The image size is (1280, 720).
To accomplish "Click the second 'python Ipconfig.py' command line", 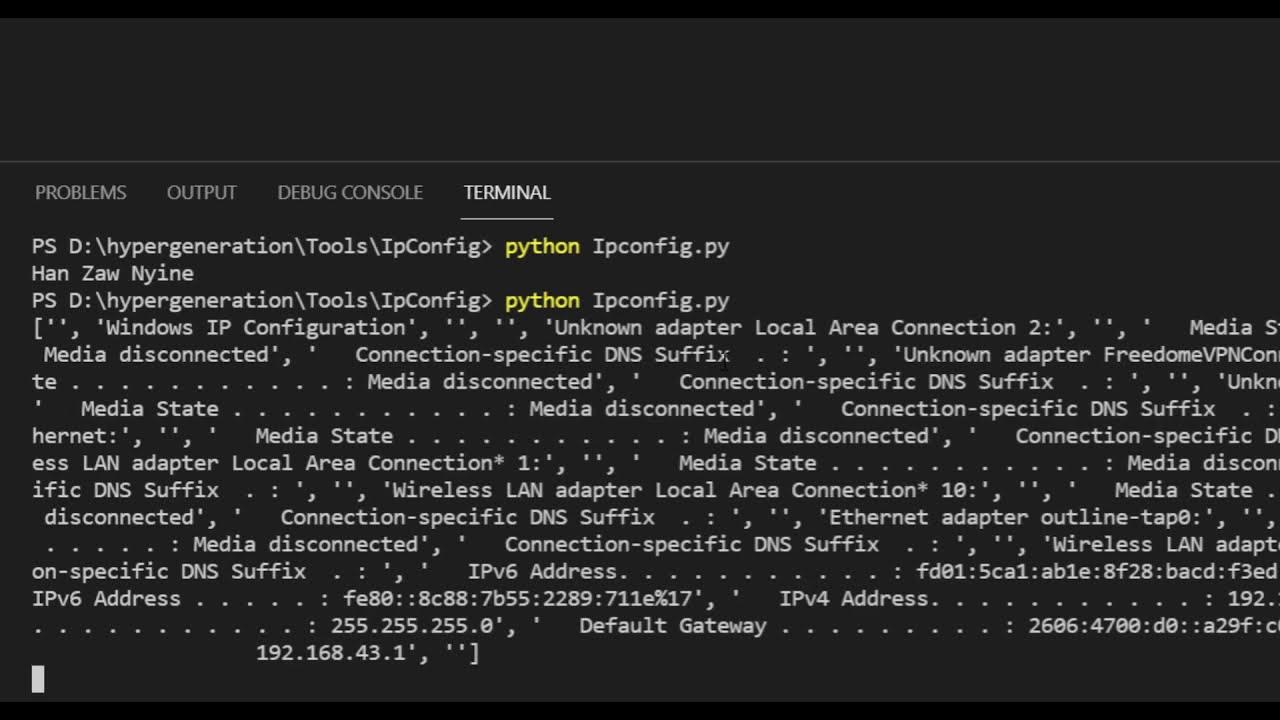I will click(617, 300).
